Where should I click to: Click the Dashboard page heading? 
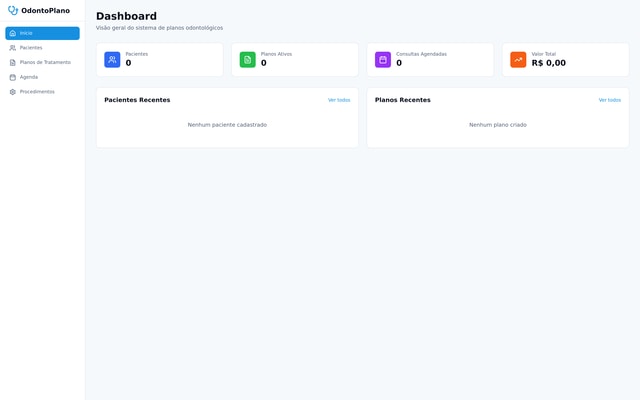coord(126,16)
